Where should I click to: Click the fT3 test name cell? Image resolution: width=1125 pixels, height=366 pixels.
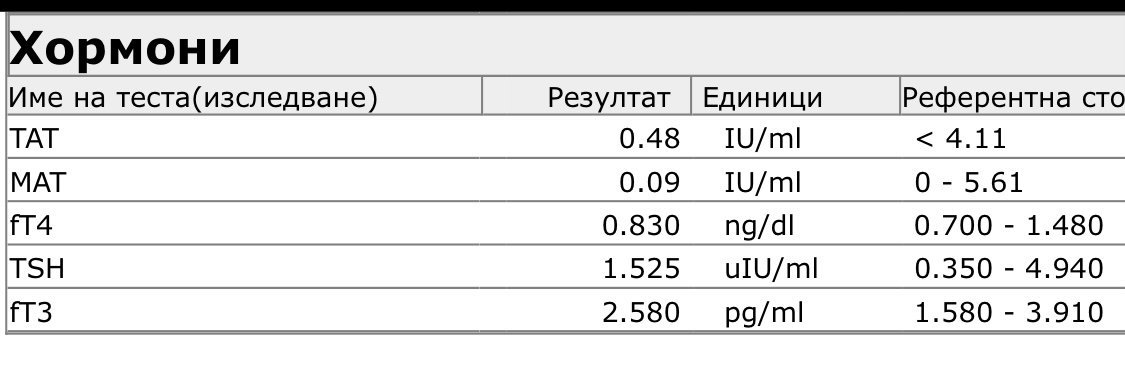pos(244,312)
